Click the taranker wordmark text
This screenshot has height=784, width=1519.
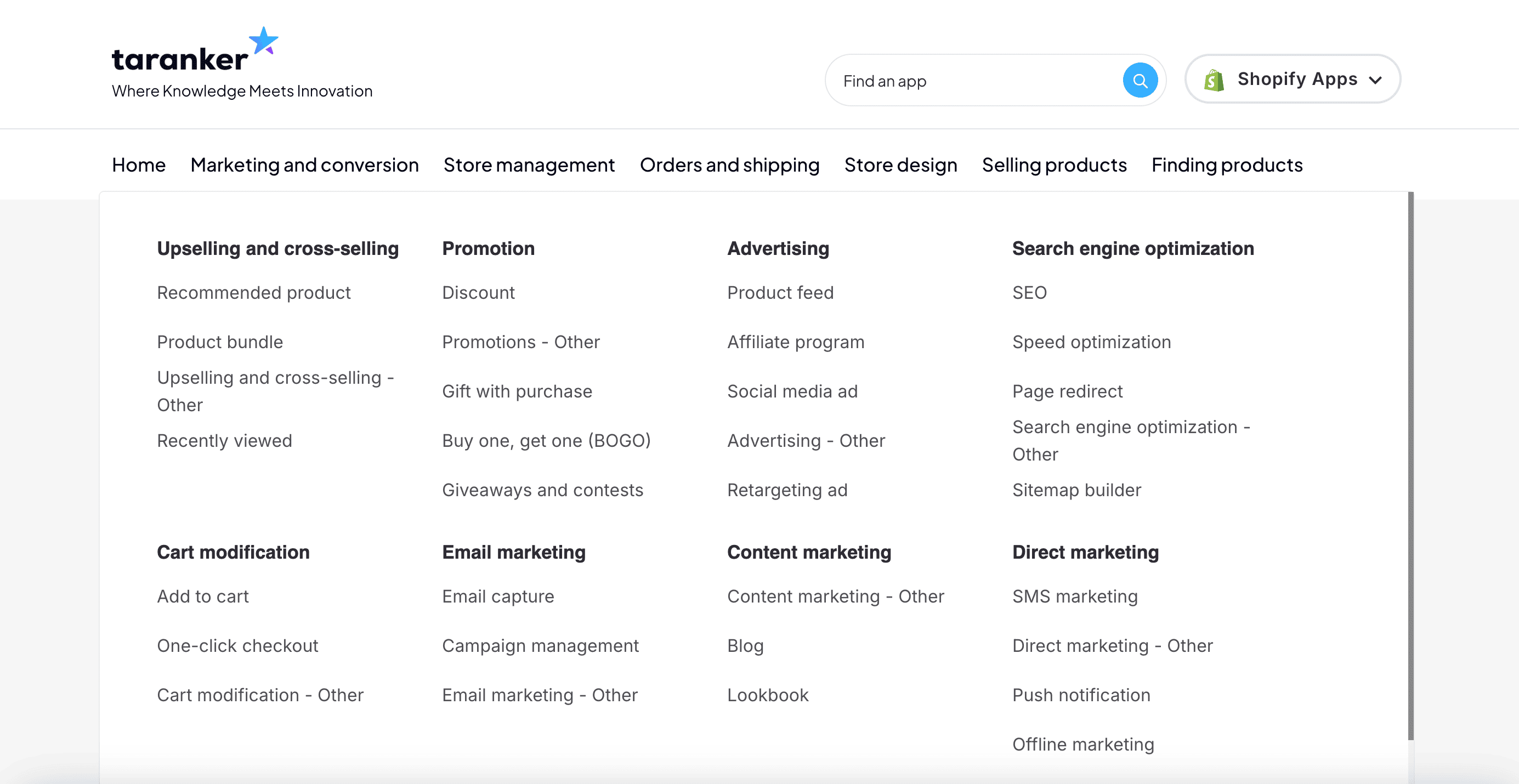click(x=180, y=60)
